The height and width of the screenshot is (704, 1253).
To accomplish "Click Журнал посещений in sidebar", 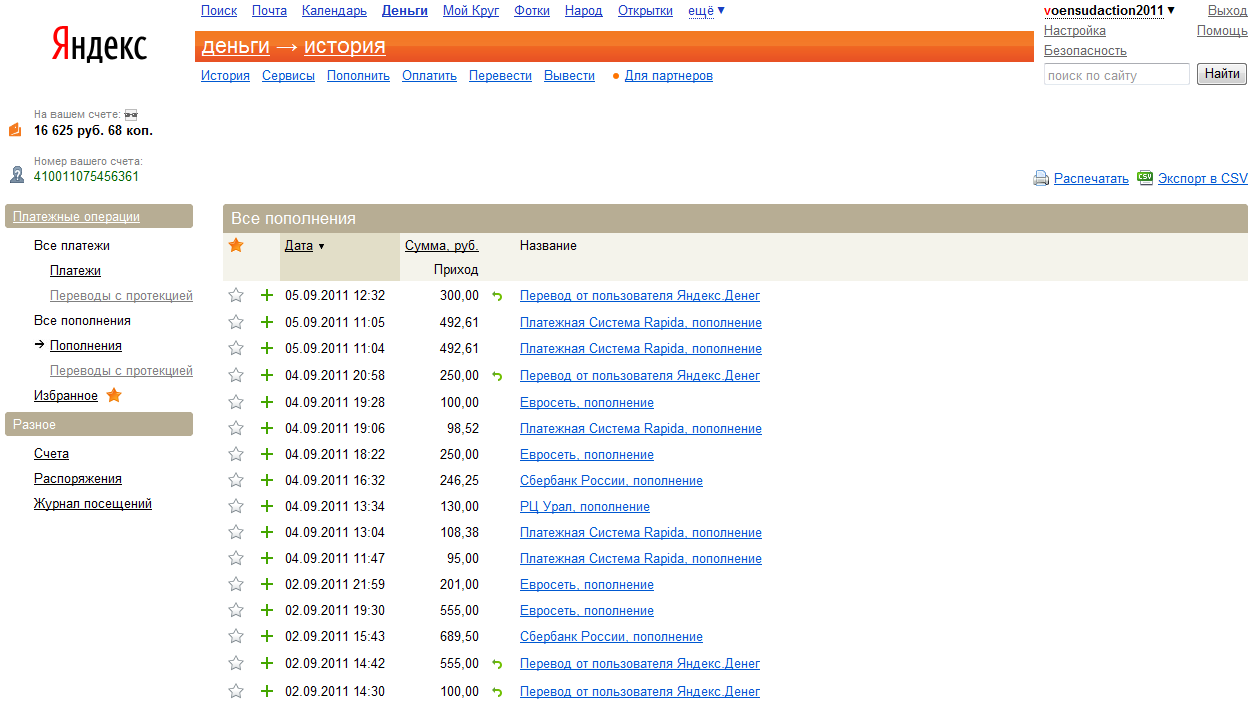I will (x=93, y=504).
